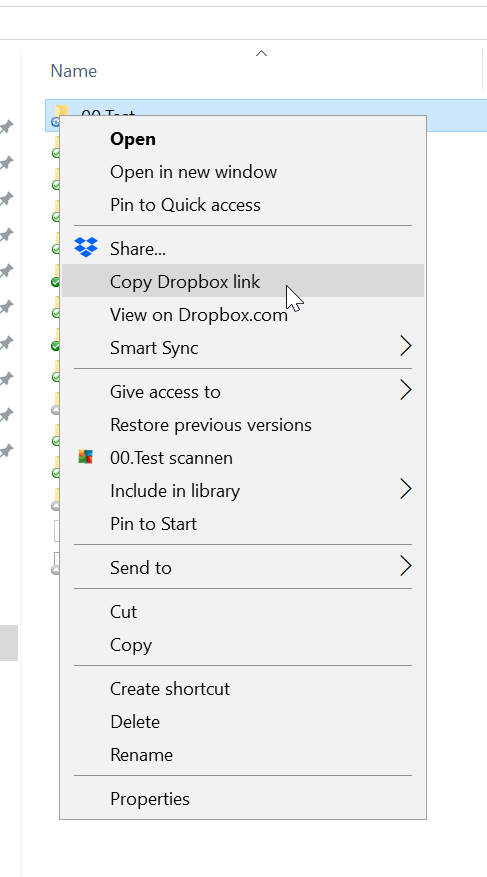Image resolution: width=487 pixels, height=877 pixels.
Task: Select Restore previous versions
Action: 243,425
